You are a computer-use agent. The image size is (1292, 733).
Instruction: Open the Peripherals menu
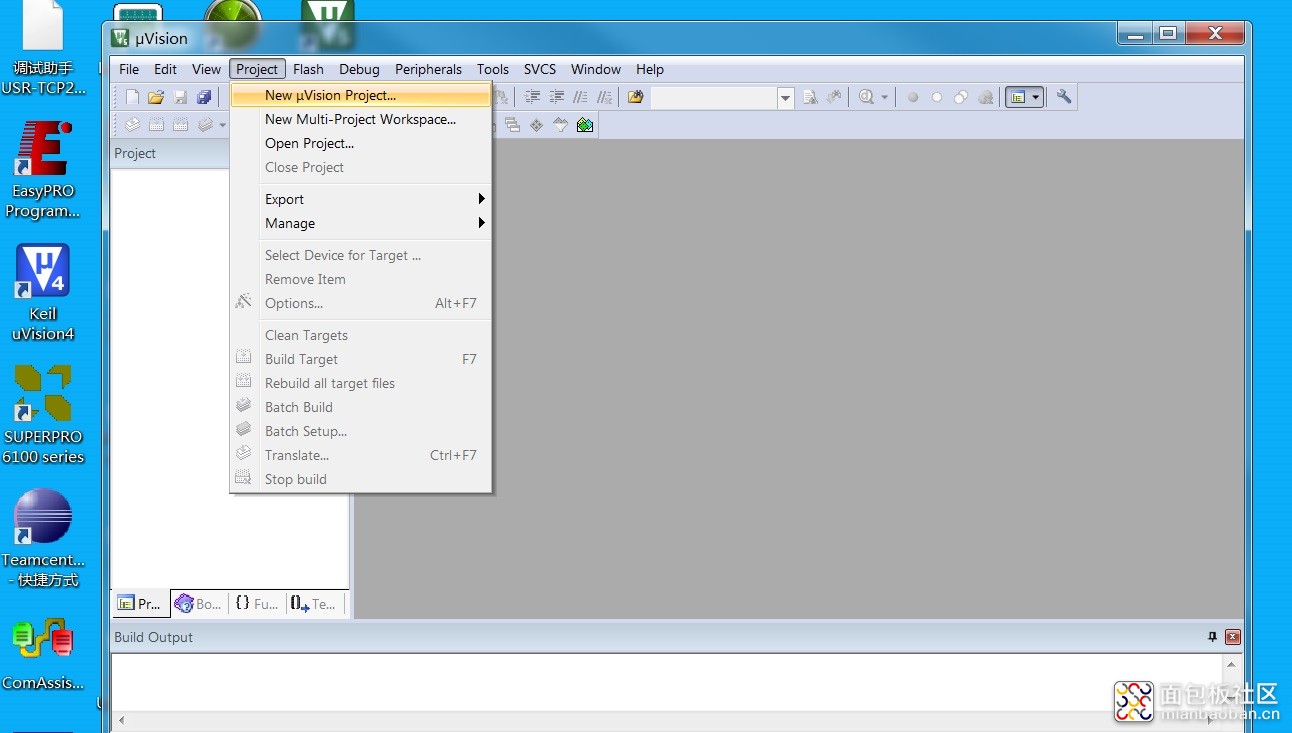(x=428, y=69)
